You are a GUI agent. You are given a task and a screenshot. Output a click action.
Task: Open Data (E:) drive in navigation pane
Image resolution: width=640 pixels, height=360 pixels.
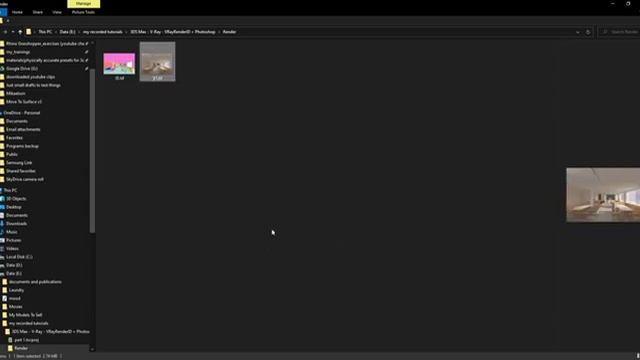(14, 273)
